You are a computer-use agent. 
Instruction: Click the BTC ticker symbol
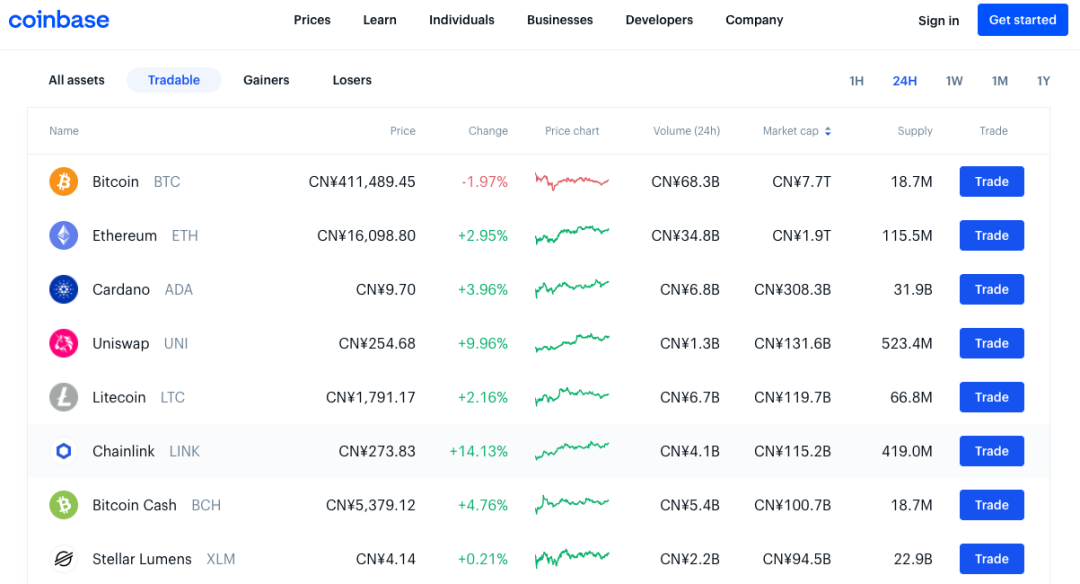click(167, 182)
